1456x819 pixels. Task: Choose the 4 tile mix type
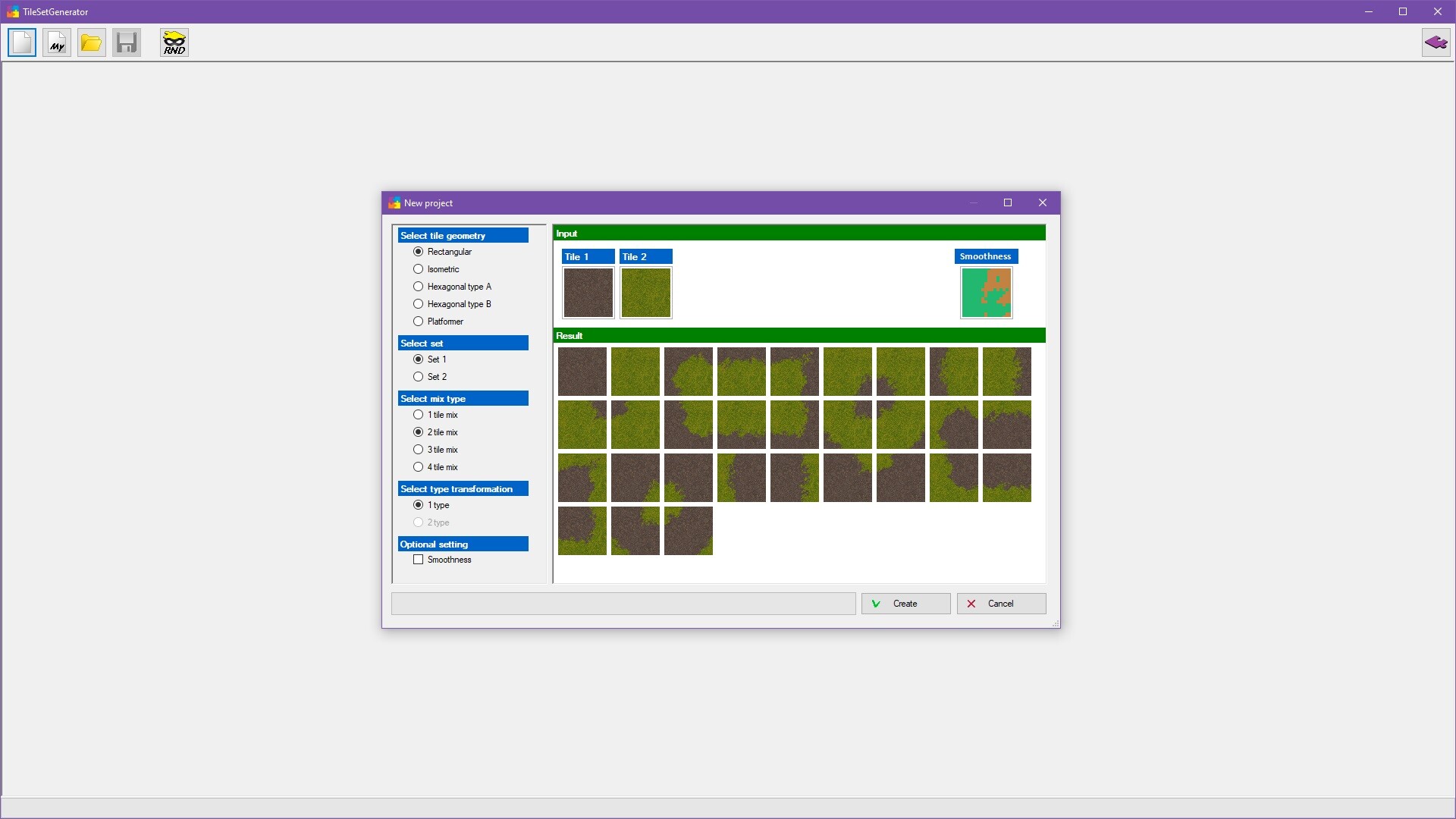coord(419,467)
